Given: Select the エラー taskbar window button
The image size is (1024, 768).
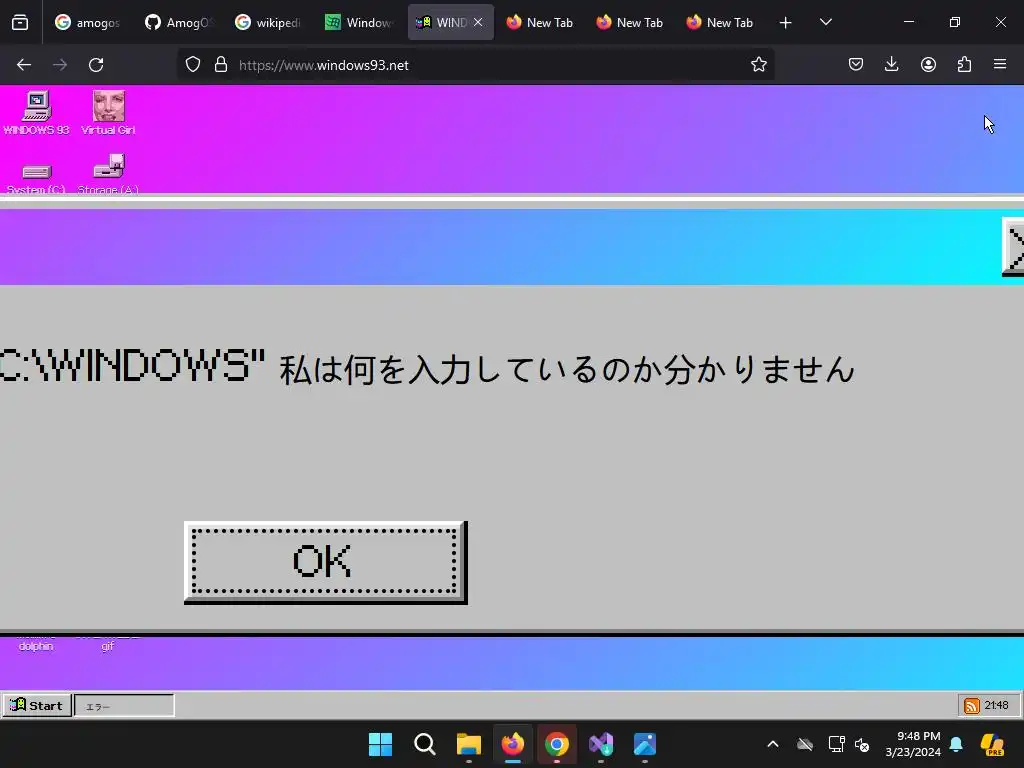Looking at the screenshot, I should coord(124,705).
